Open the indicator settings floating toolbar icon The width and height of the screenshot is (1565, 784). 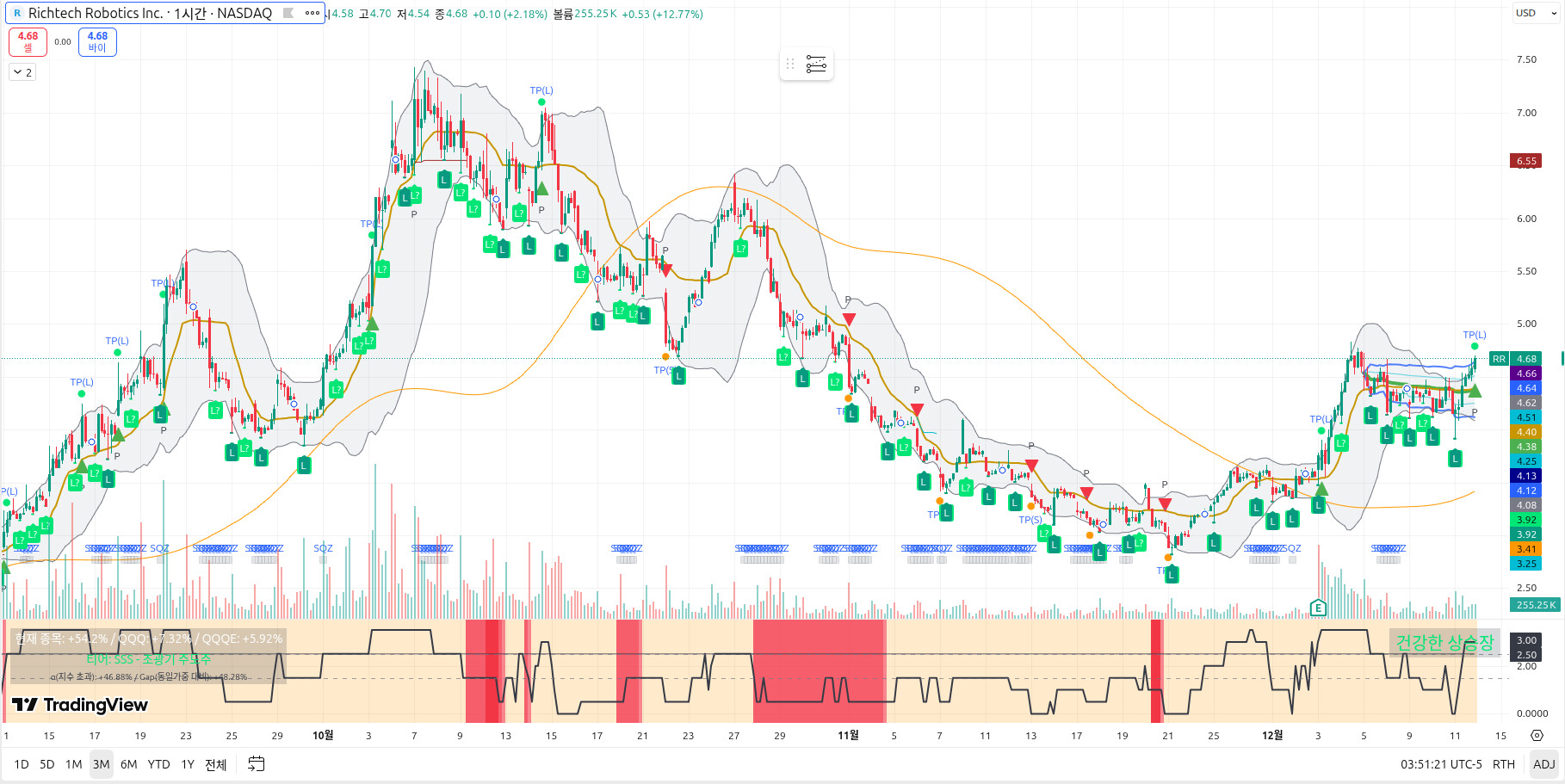(x=816, y=64)
